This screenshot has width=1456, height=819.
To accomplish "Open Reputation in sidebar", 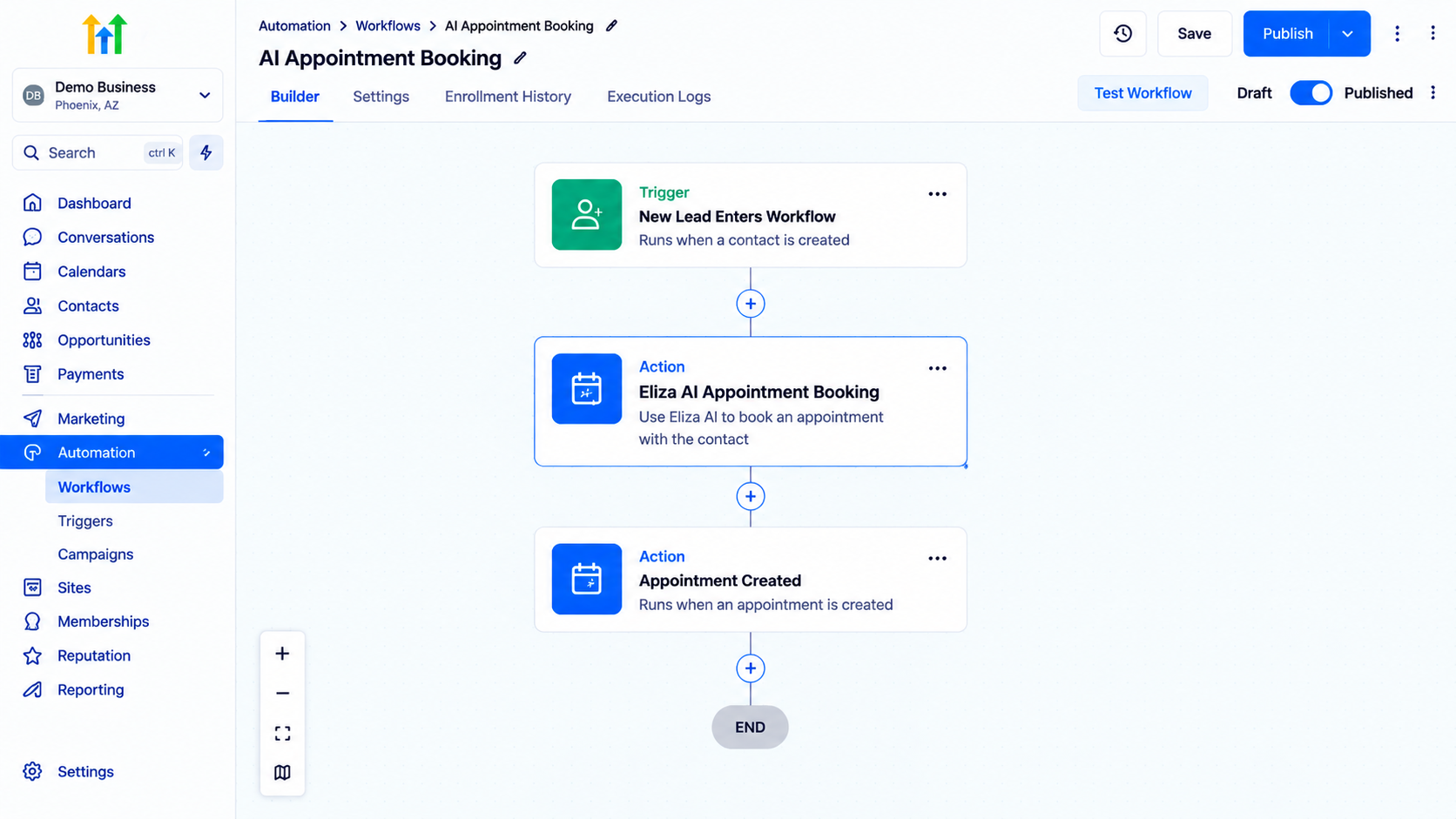I will [x=94, y=655].
